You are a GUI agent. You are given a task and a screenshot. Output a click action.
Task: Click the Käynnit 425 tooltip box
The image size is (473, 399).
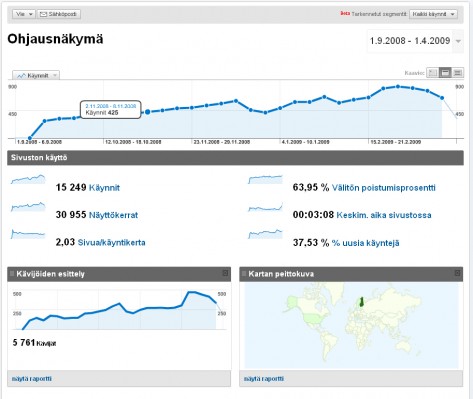pos(110,109)
